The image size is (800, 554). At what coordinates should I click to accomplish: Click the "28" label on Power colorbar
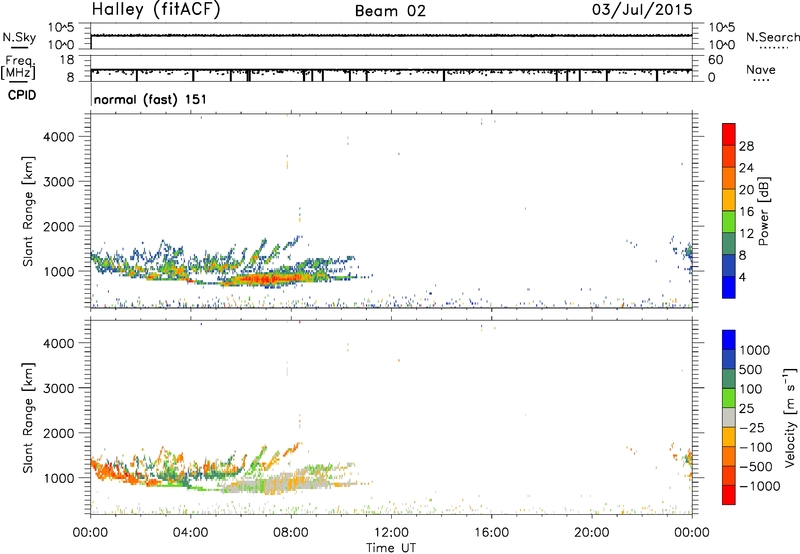pyautogui.click(x=746, y=146)
